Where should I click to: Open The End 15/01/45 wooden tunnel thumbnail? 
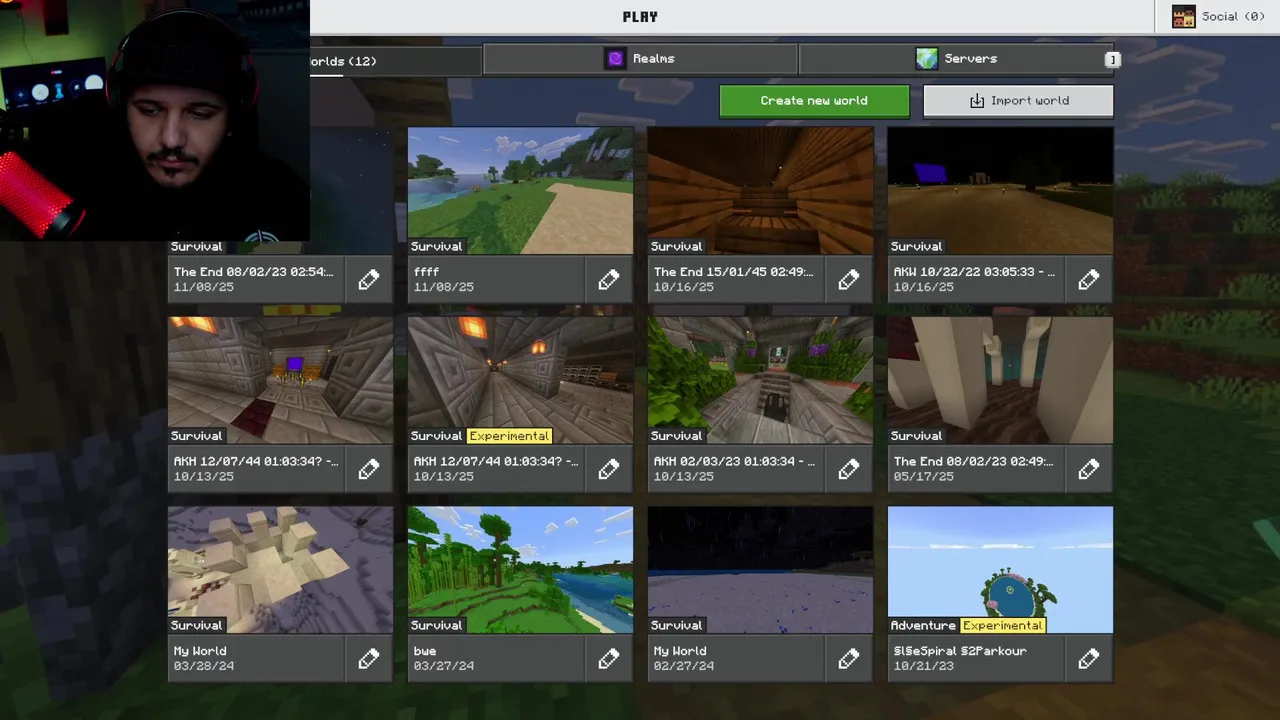point(760,190)
